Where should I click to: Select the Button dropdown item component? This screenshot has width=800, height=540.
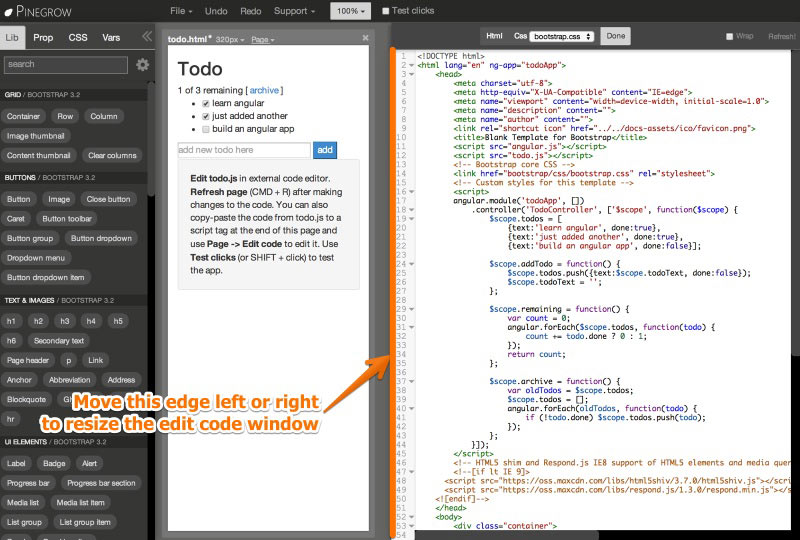[x=46, y=277]
